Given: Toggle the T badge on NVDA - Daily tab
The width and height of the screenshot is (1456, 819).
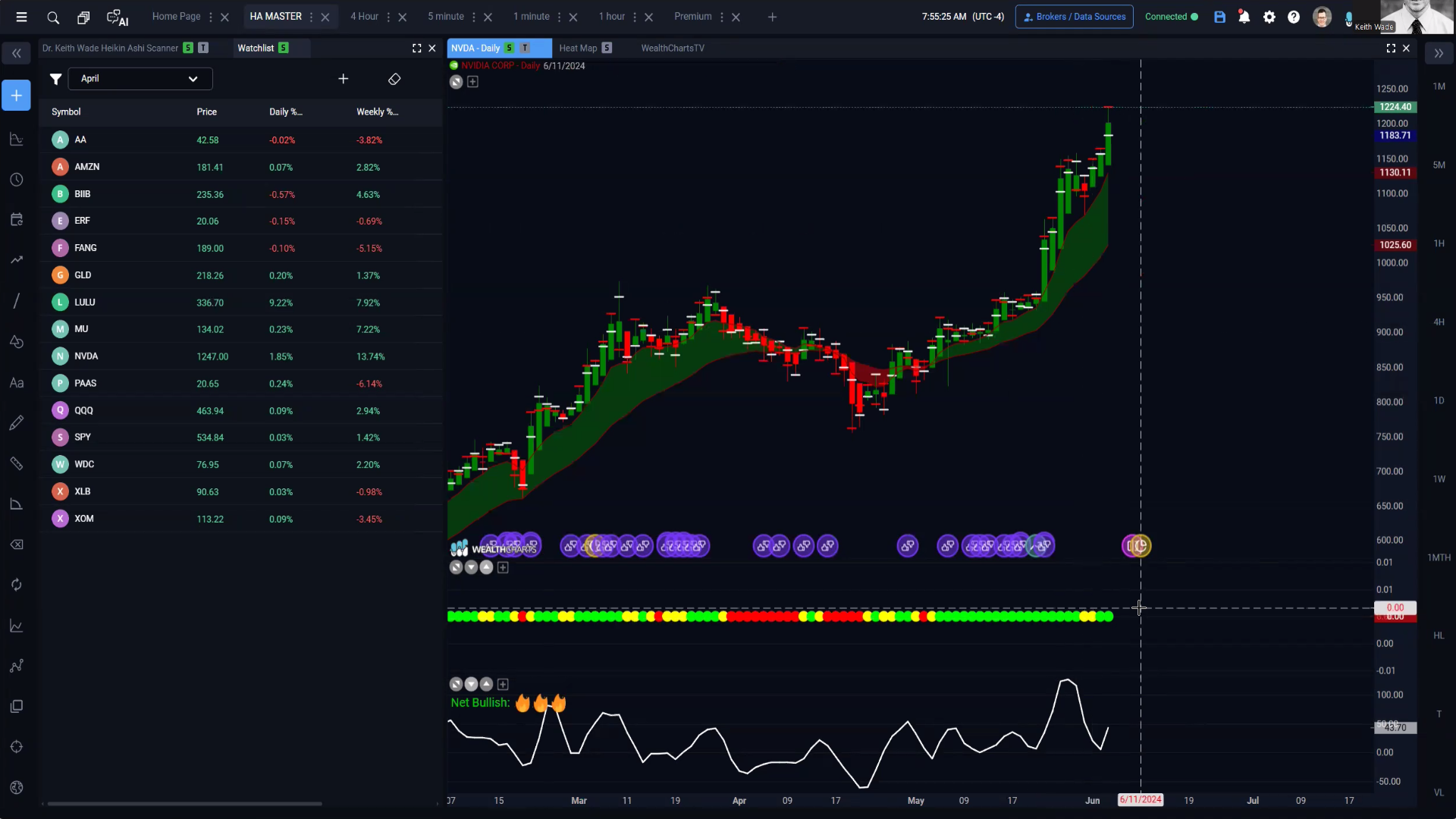Looking at the screenshot, I should pyautogui.click(x=525, y=48).
